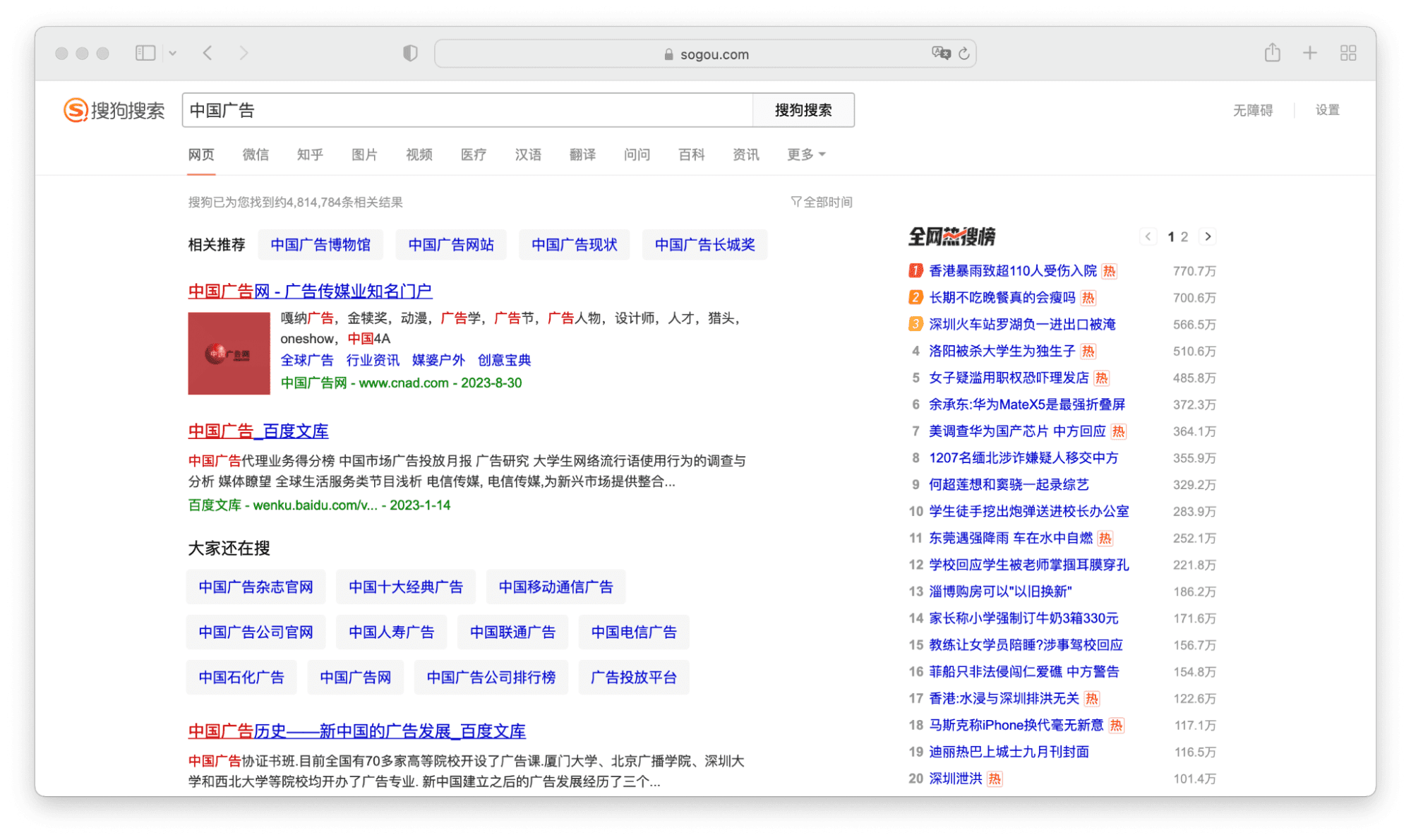Screen dimensions: 1411x840
Task: Click 中国电信广告 related search
Action: point(634,632)
